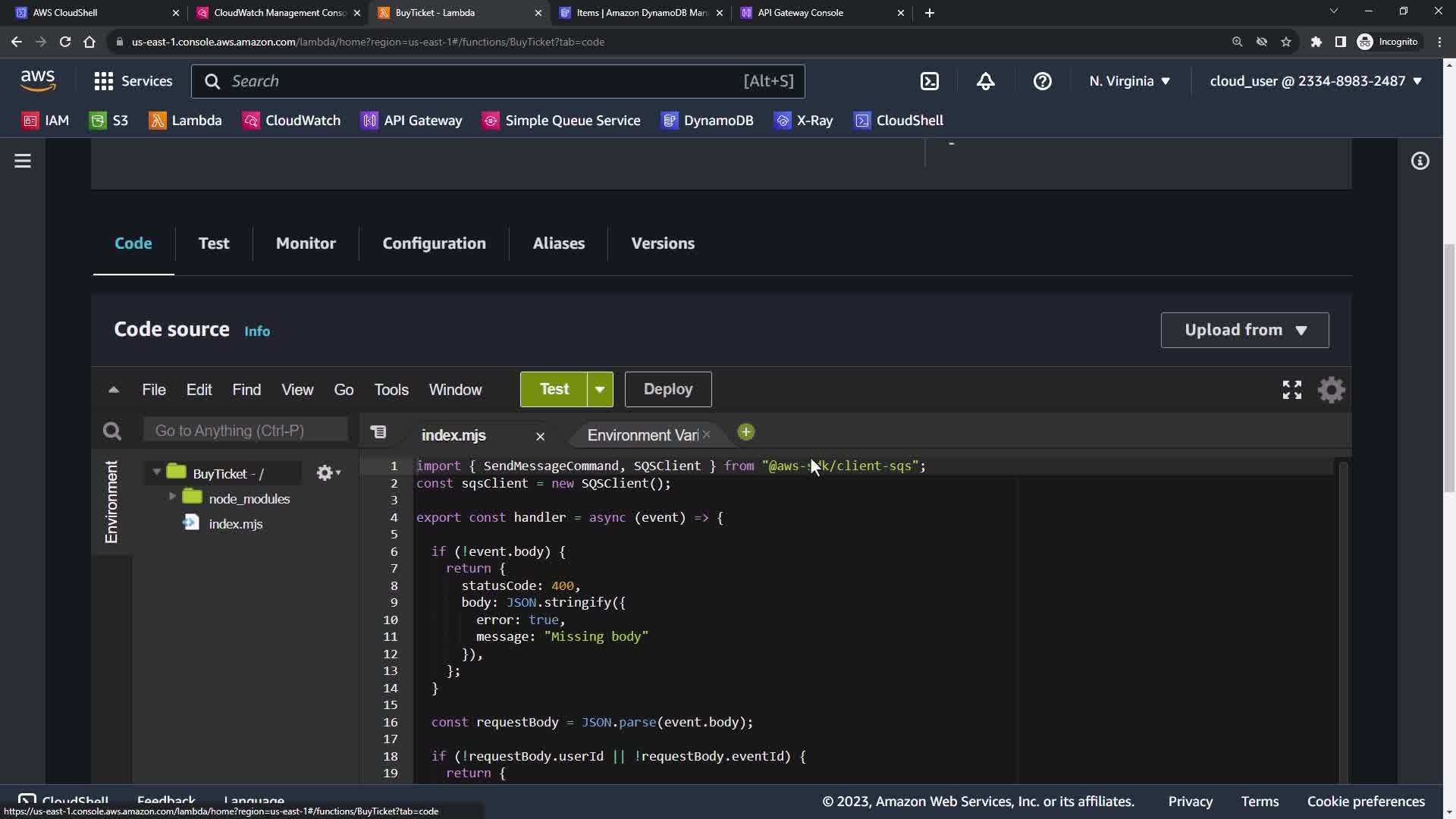The height and width of the screenshot is (819, 1456).
Task: Open CloudShell icon in top navigation bar
Action: [x=930, y=81]
